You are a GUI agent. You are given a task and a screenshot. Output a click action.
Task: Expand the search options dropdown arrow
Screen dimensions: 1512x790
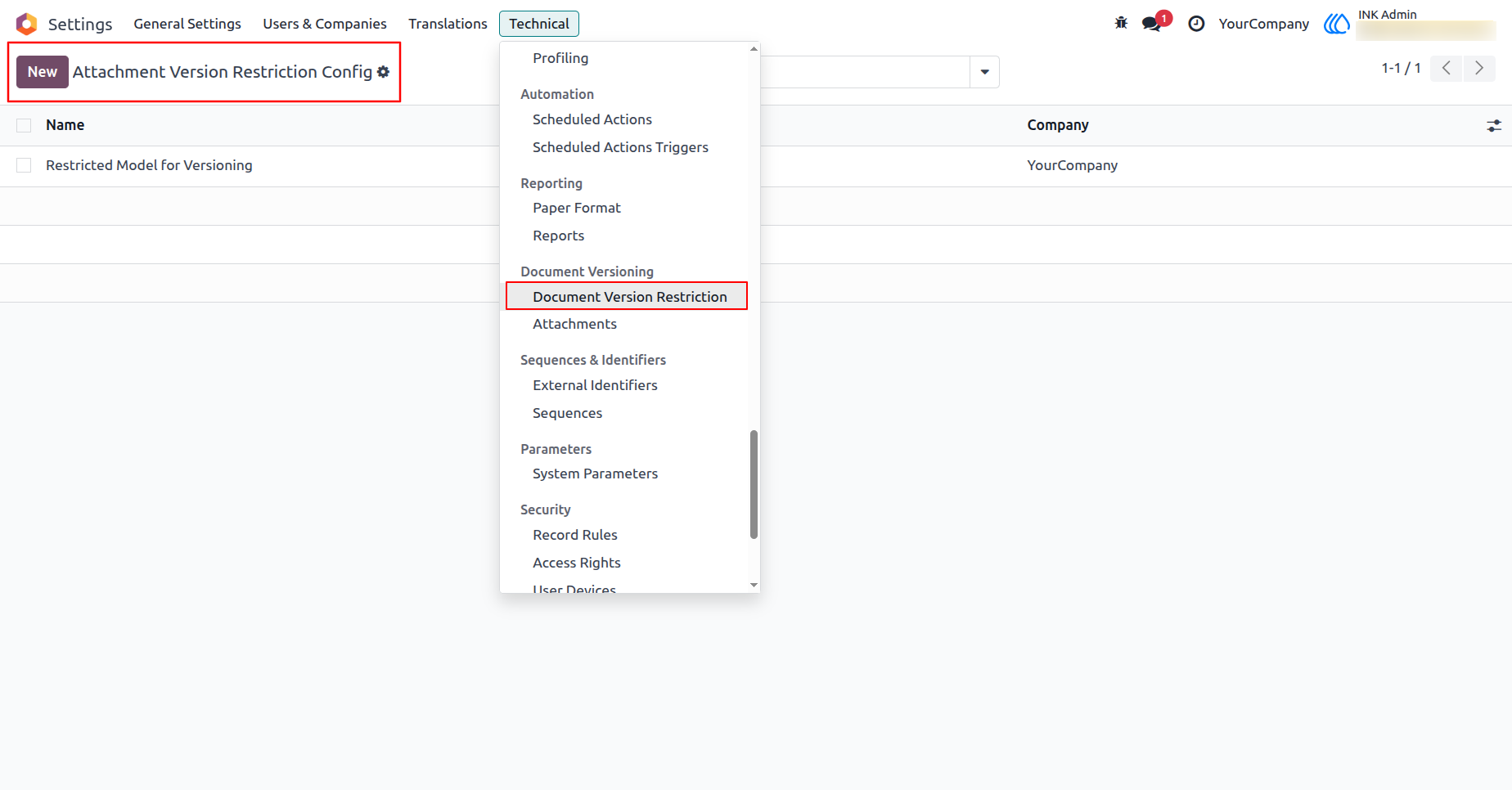click(x=984, y=72)
